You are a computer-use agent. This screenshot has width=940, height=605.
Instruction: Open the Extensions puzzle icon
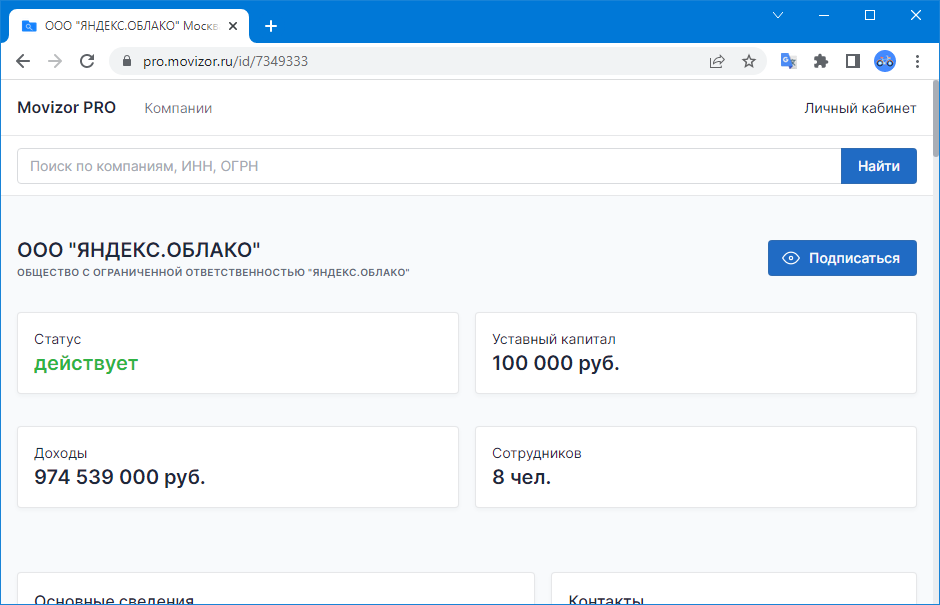coord(821,61)
